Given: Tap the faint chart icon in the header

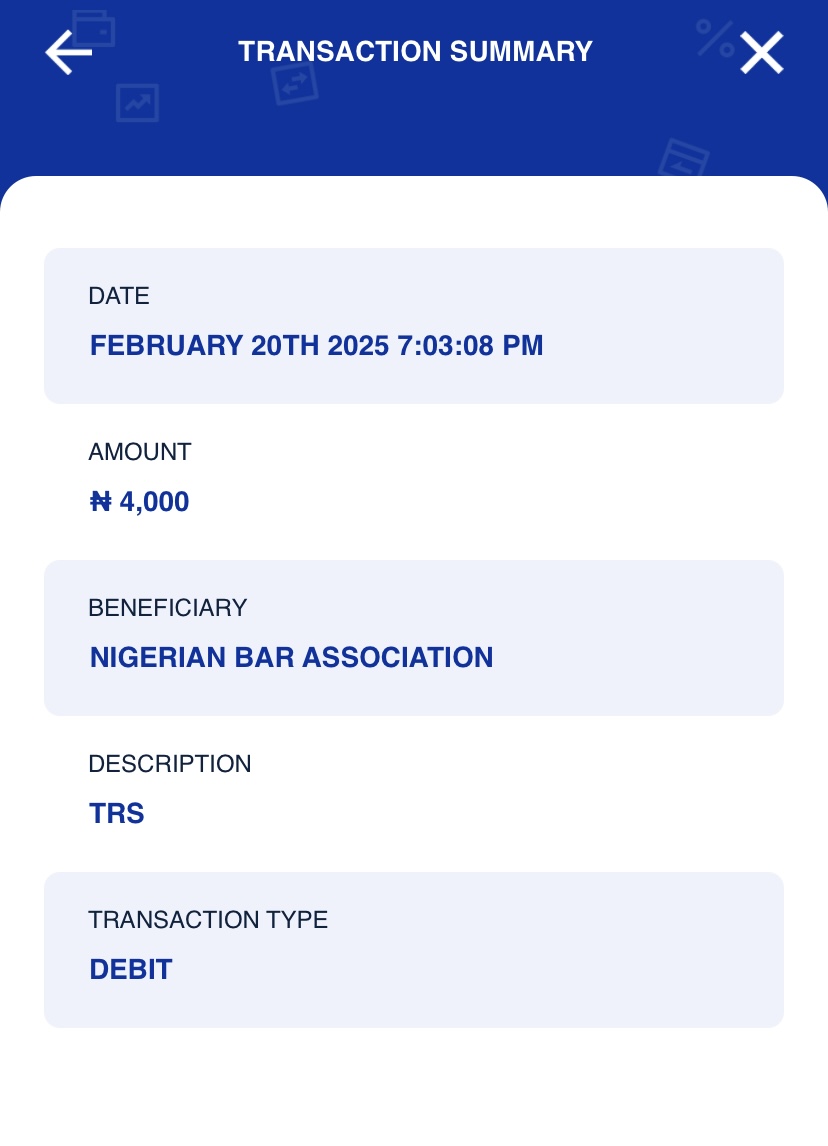Looking at the screenshot, I should pyautogui.click(x=137, y=102).
